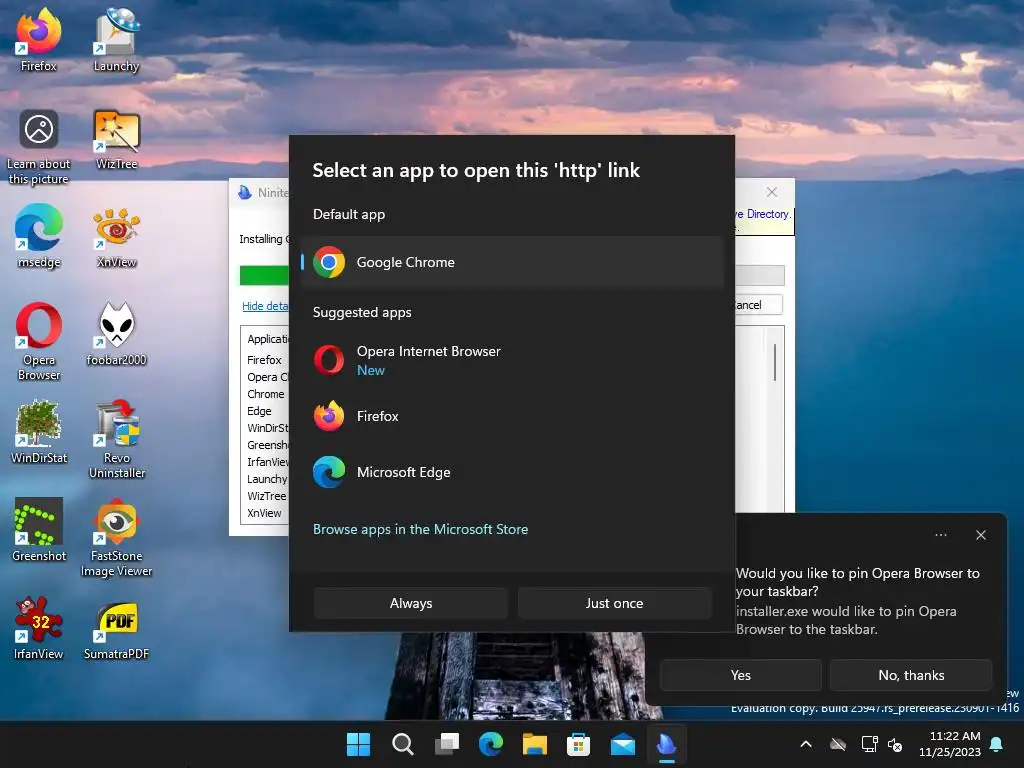Image resolution: width=1024 pixels, height=768 pixels.
Task: Close the Ninite installer window
Action: 772,192
